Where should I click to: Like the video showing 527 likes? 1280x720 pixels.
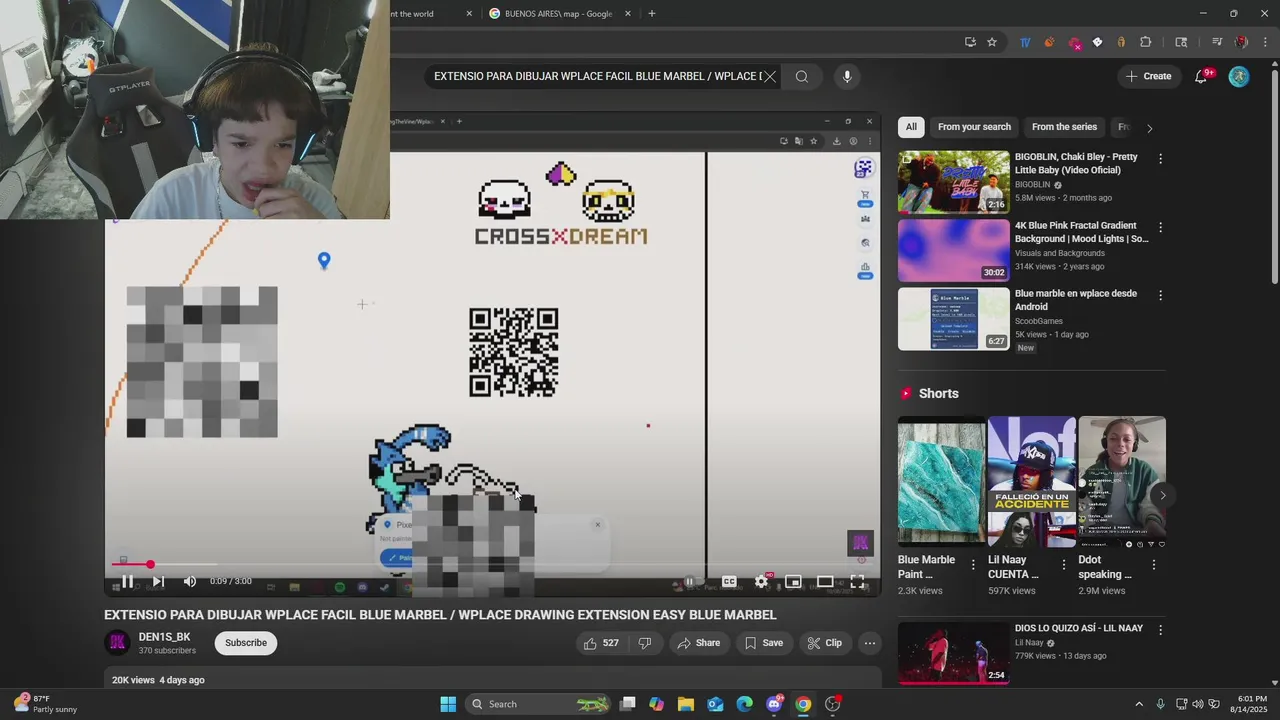[601, 643]
